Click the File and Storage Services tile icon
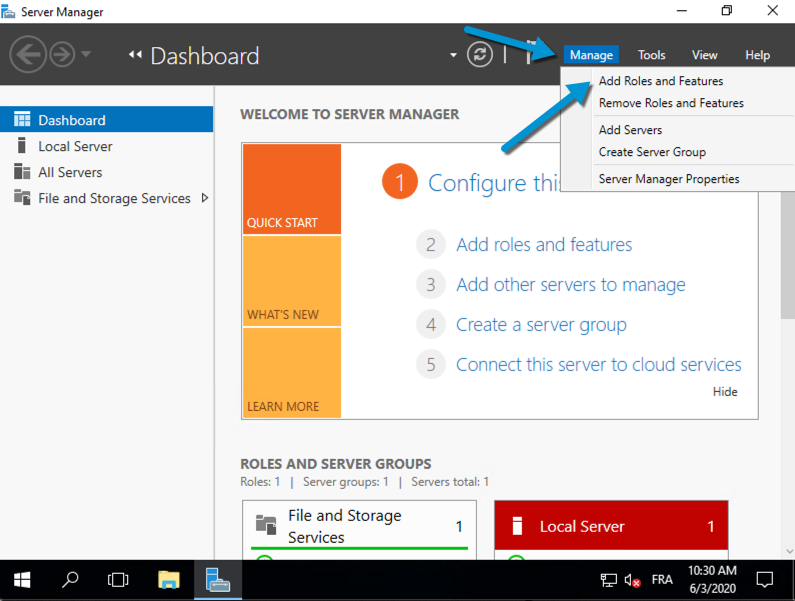 click(266, 525)
